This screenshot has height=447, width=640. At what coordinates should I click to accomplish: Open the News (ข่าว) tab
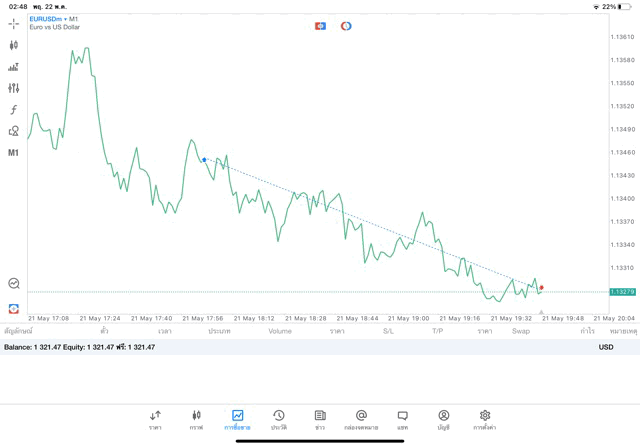point(320,419)
